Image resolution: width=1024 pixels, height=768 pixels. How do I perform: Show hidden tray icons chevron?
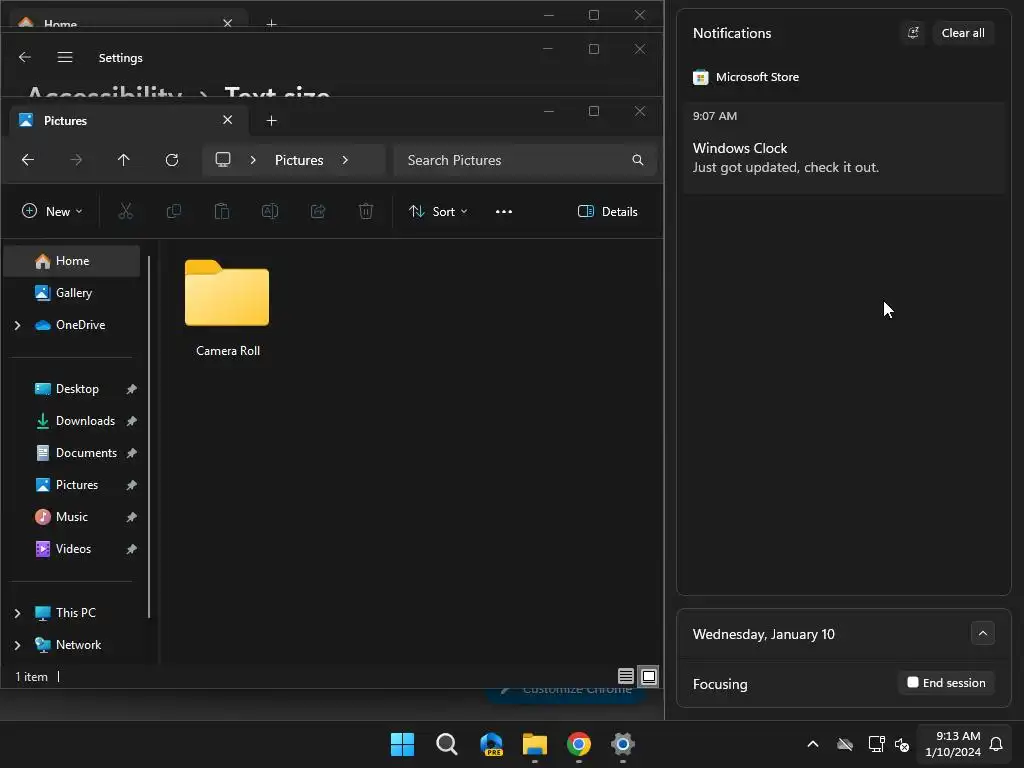coord(813,744)
